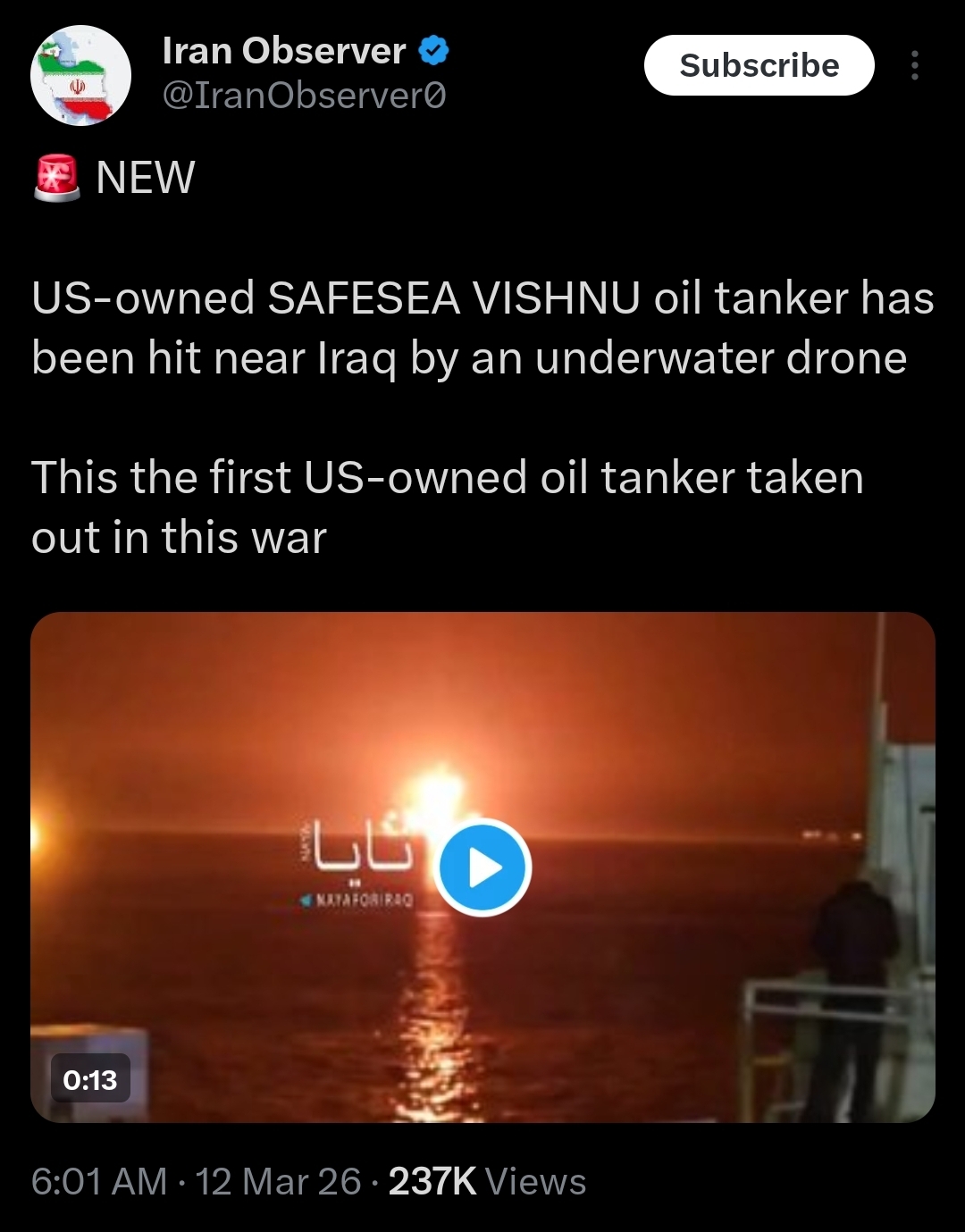Open the 237K Views count
Viewport: 965px width, 1232px height.
pos(487,1181)
